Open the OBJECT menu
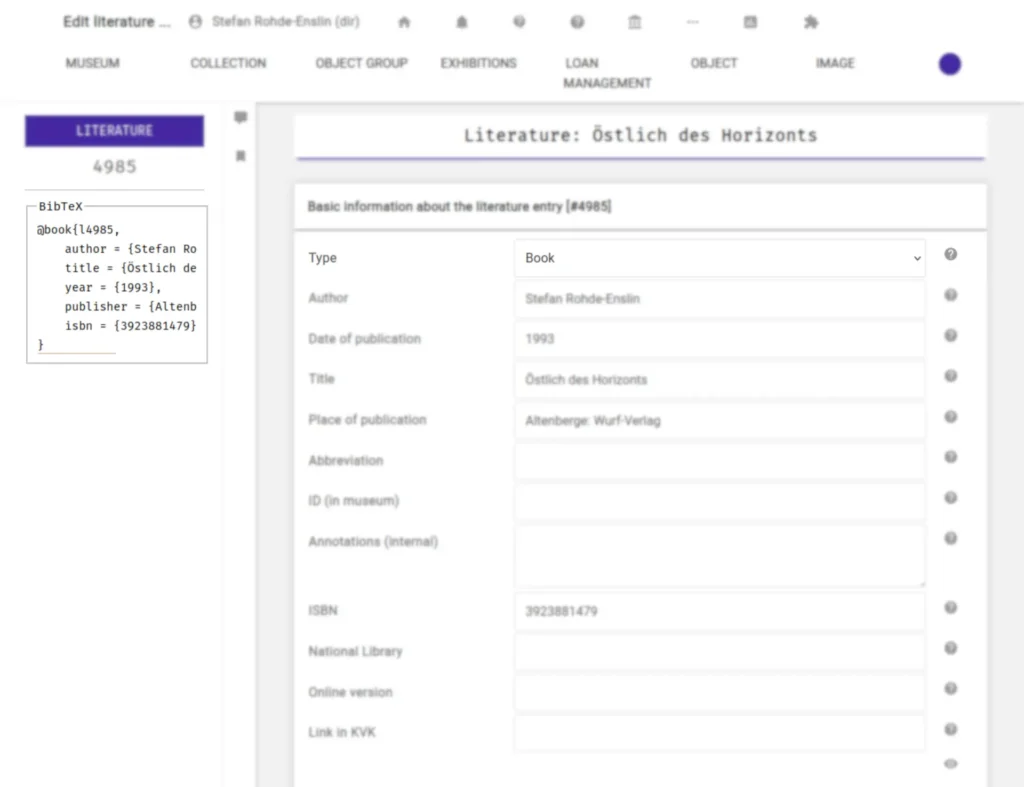This screenshot has width=1024, height=787. point(714,63)
